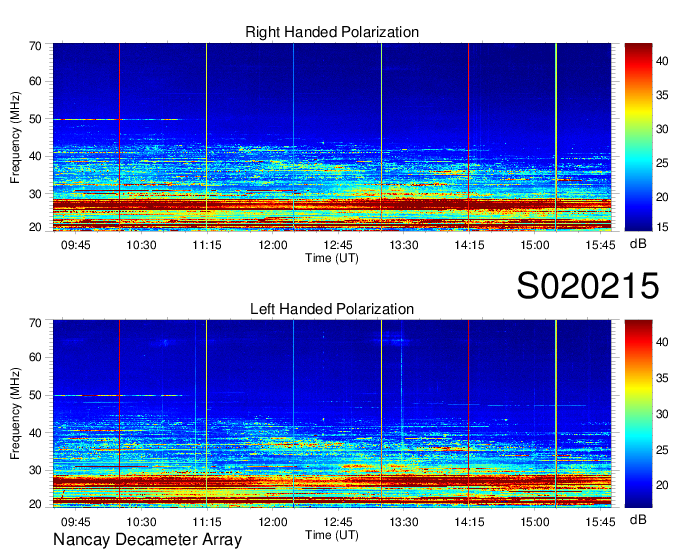Click the '12:00' tick under Right Handed plot

coord(273,245)
